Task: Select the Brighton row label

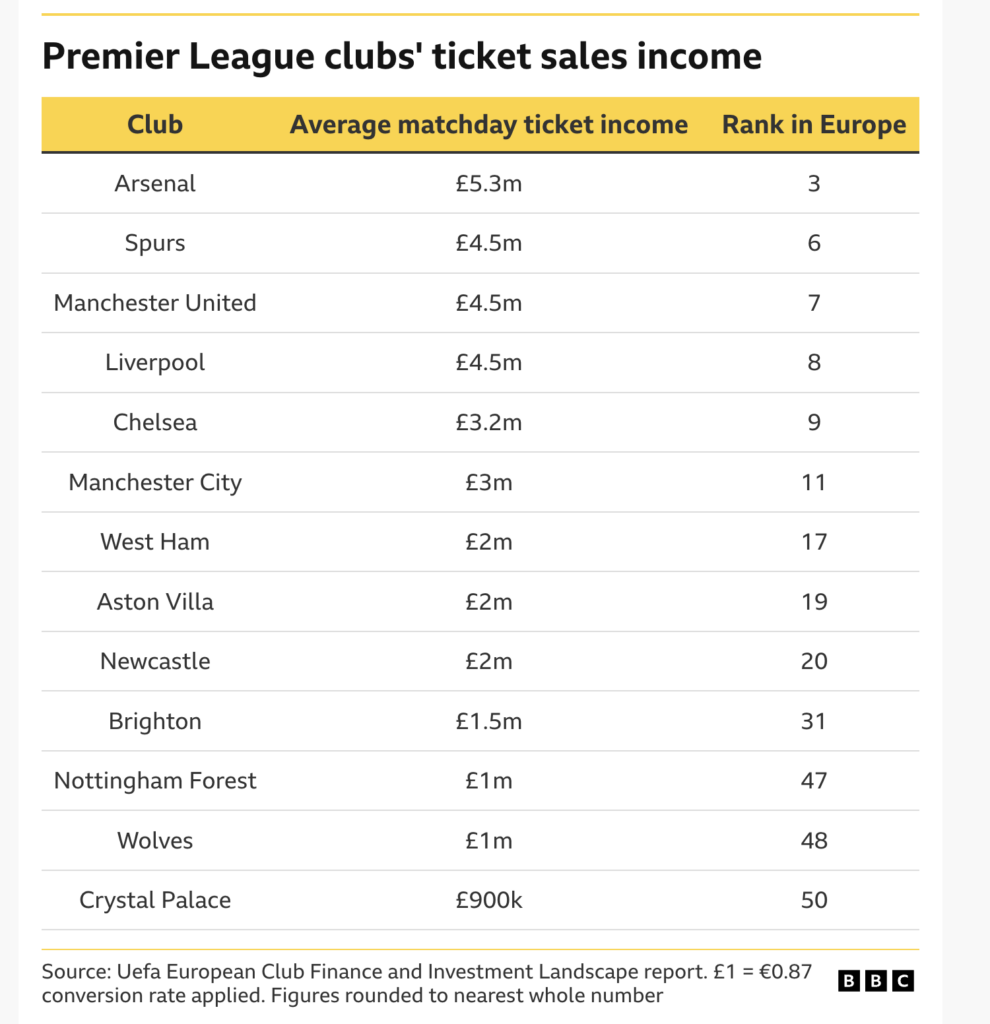Action: (x=155, y=721)
